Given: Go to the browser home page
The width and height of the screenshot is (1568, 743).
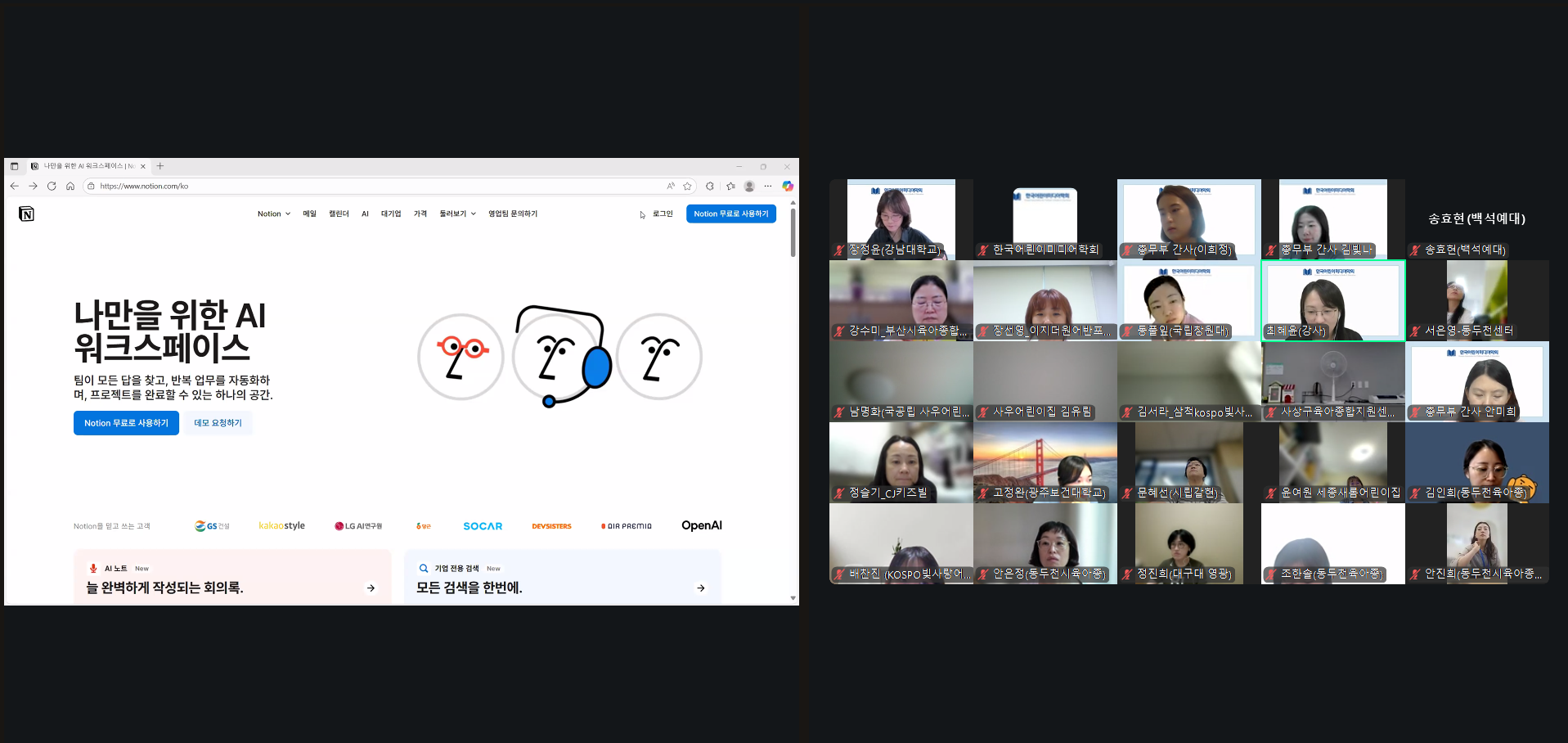Looking at the screenshot, I should click(70, 186).
